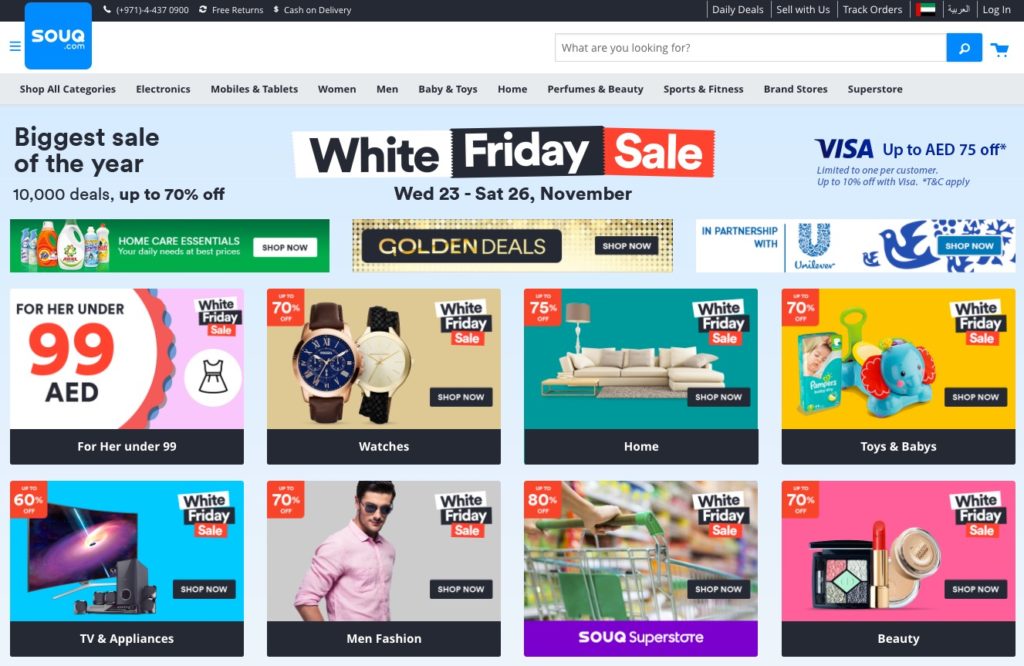Click the Free Returns icon

coord(203,9)
